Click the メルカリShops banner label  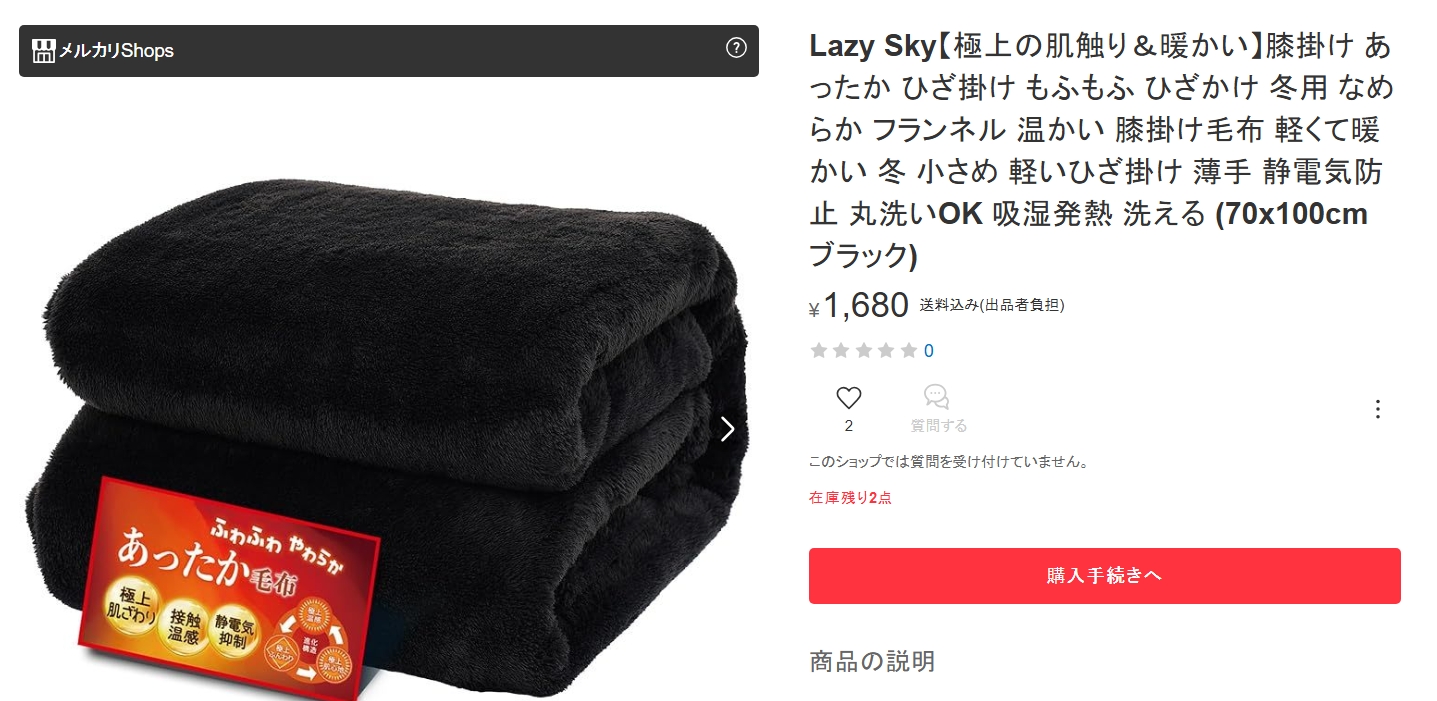[x=116, y=50]
